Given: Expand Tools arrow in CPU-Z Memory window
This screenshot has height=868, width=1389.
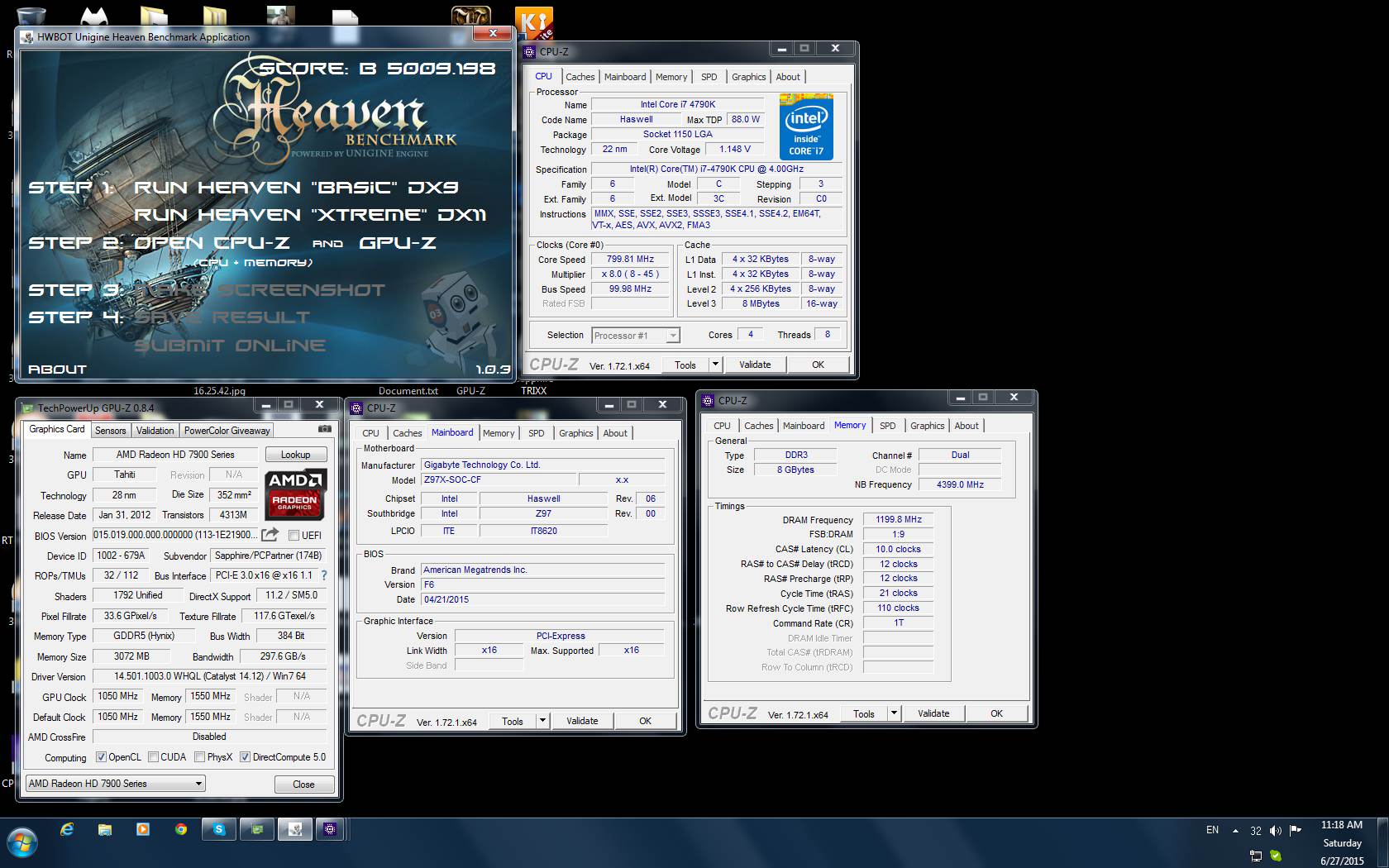Looking at the screenshot, I should 895,713.
